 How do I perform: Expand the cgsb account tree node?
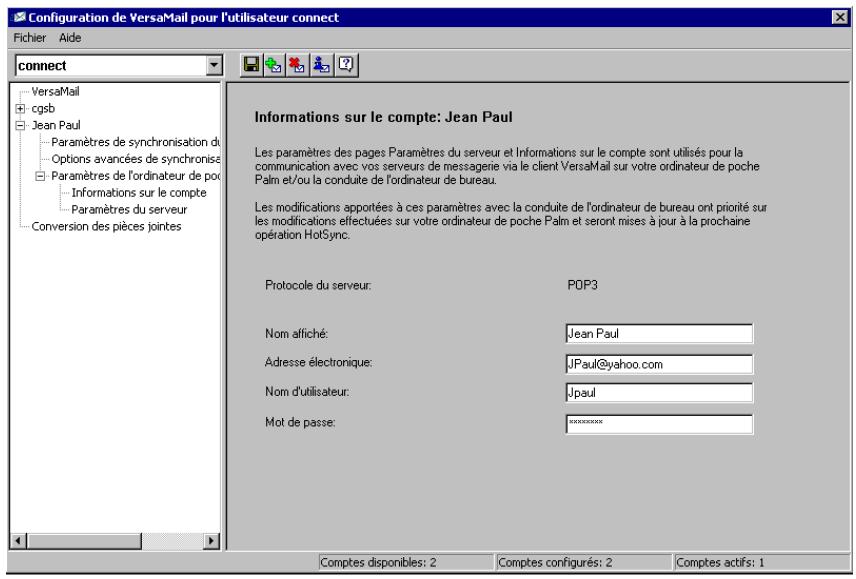pyautogui.click(x=20, y=109)
